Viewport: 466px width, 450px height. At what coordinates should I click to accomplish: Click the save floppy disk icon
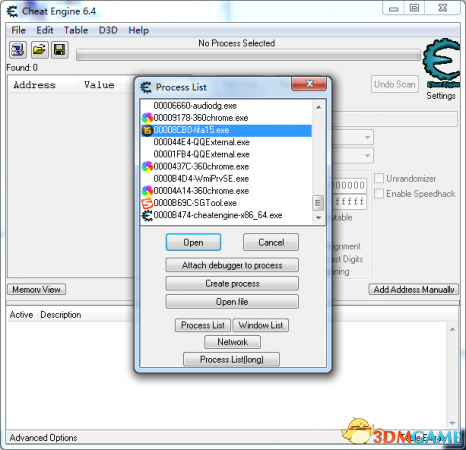point(60,50)
